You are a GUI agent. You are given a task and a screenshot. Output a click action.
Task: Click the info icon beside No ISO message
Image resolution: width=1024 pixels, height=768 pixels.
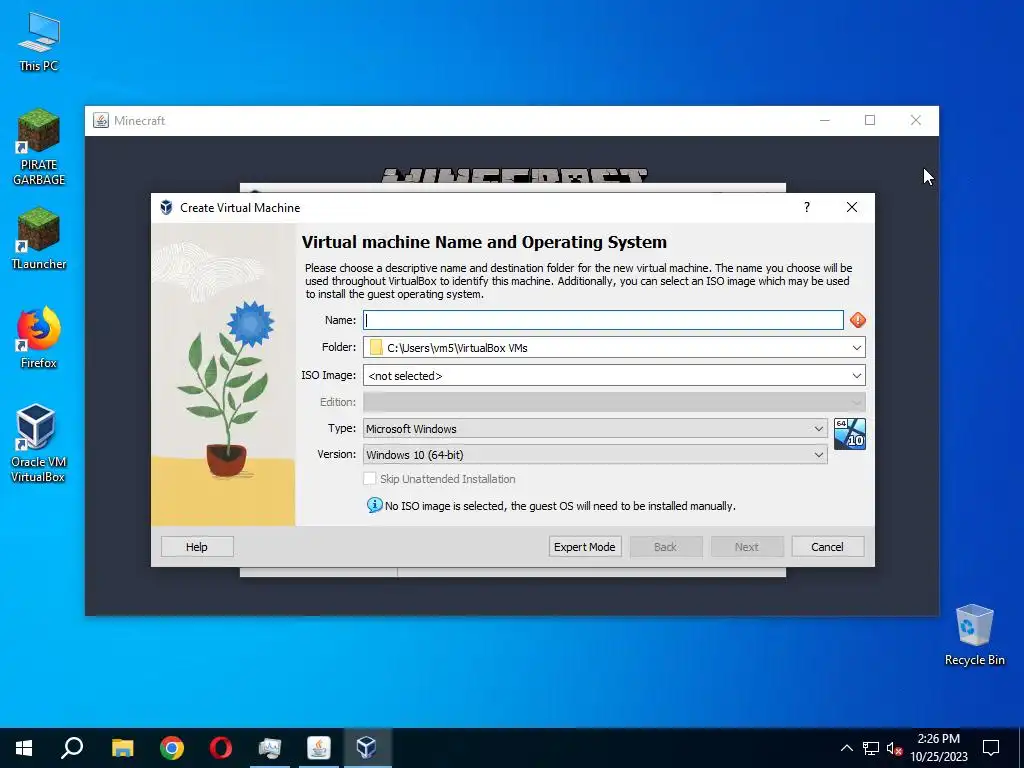(374, 505)
